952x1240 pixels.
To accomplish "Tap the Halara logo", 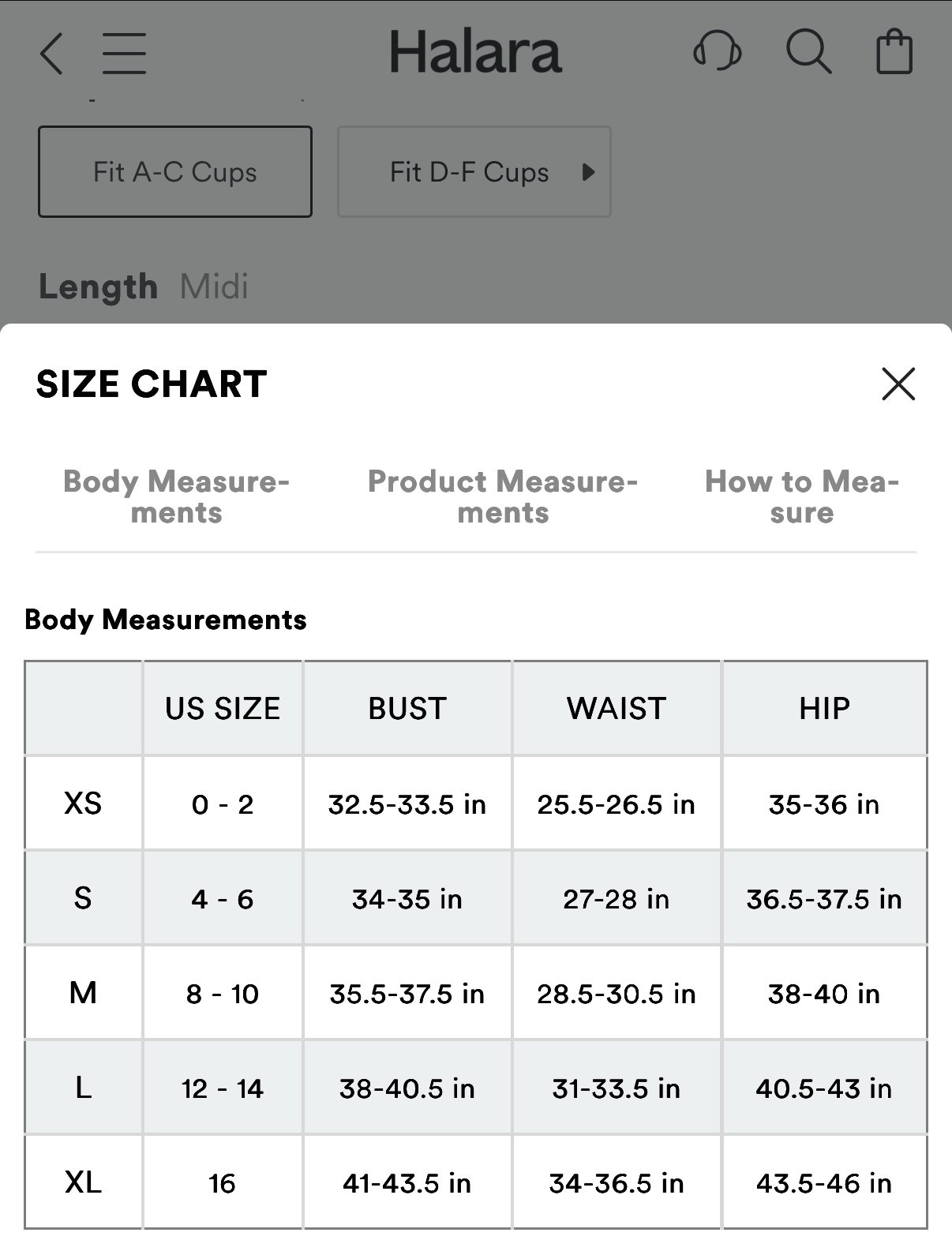I will [x=475, y=52].
